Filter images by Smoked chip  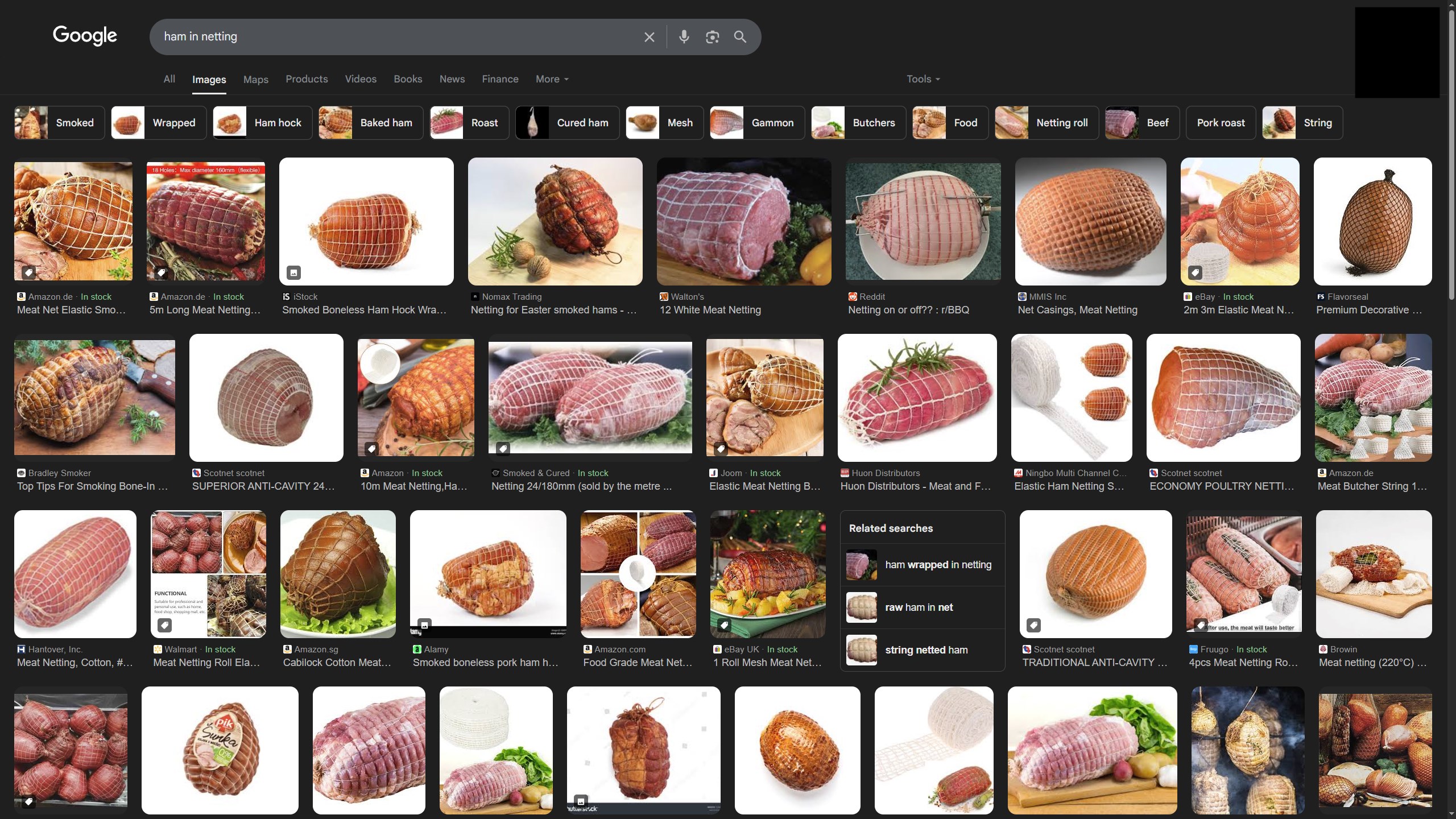(59, 123)
